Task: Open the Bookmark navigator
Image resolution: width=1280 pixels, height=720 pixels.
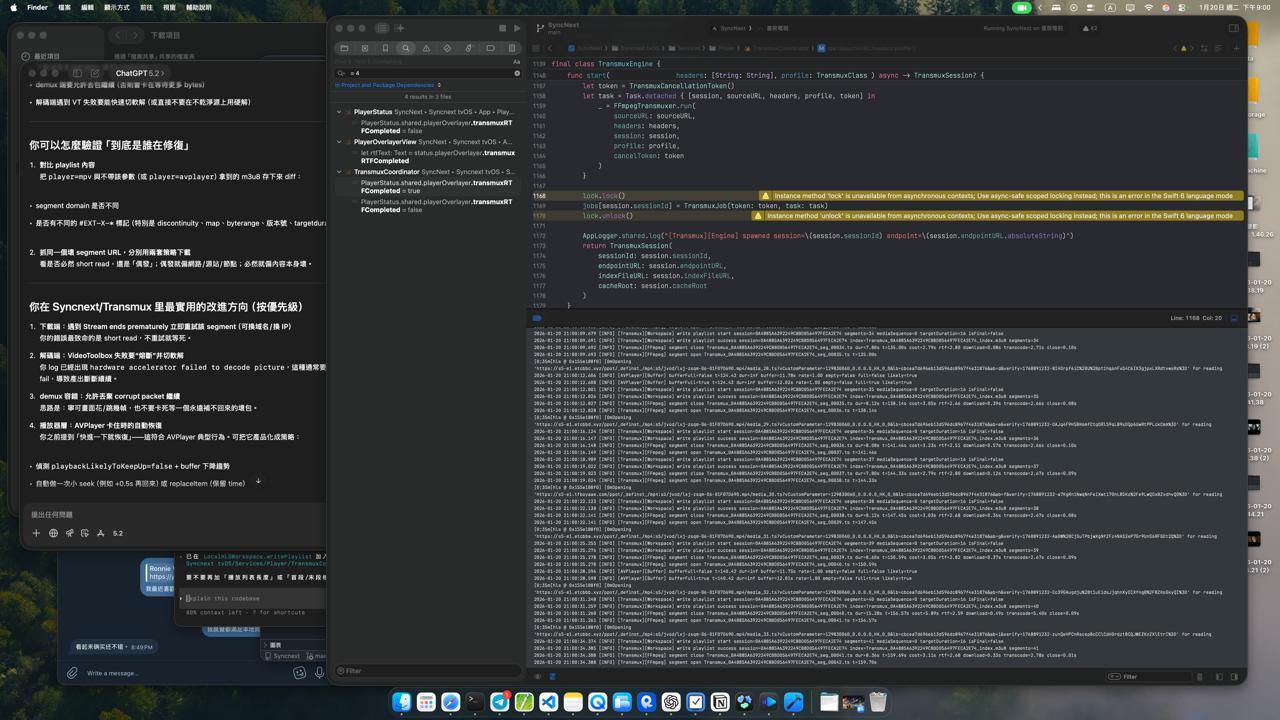Action: (385, 48)
